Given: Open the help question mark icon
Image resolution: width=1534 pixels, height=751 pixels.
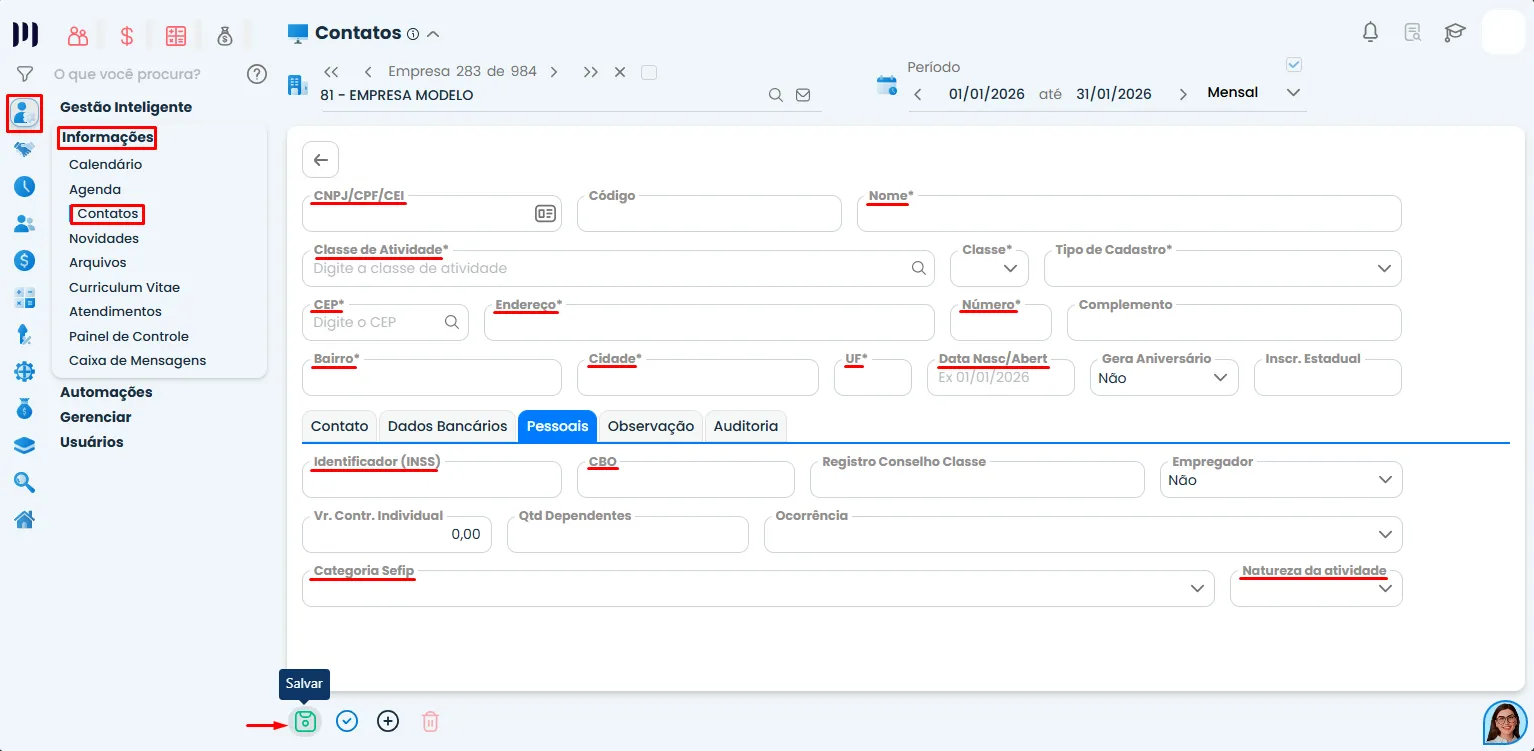Looking at the screenshot, I should [x=257, y=74].
